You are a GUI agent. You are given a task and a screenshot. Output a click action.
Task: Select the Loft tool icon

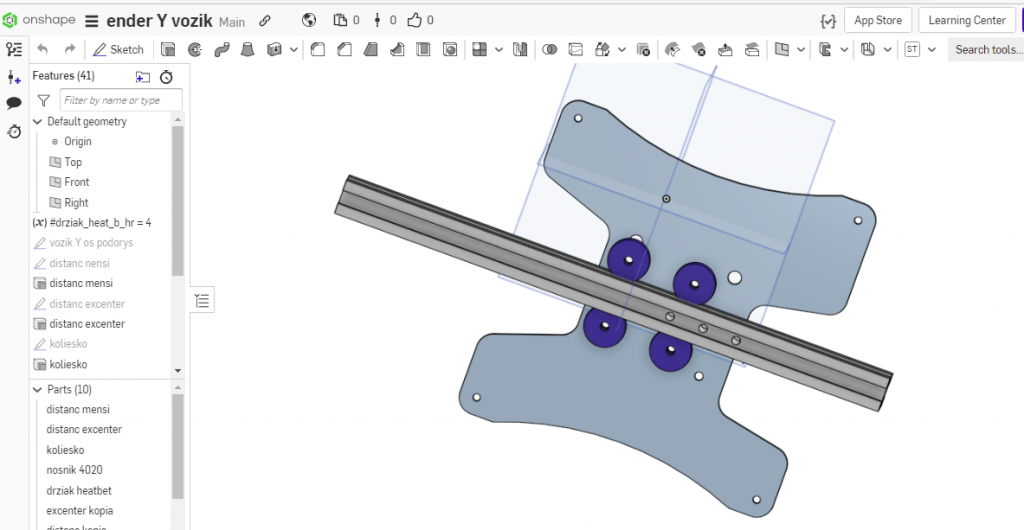tap(247, 49)
